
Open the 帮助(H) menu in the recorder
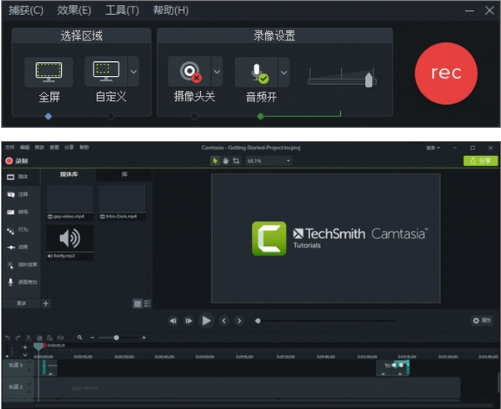pyautogui.click(x=171, y=10)
